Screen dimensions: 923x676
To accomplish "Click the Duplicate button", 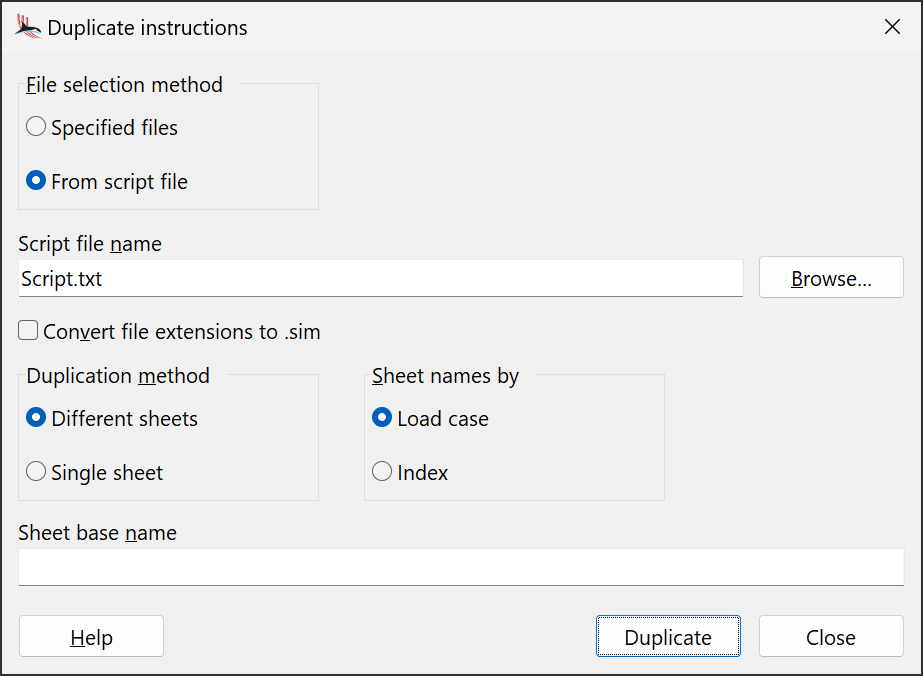I will tap(668, 637).
